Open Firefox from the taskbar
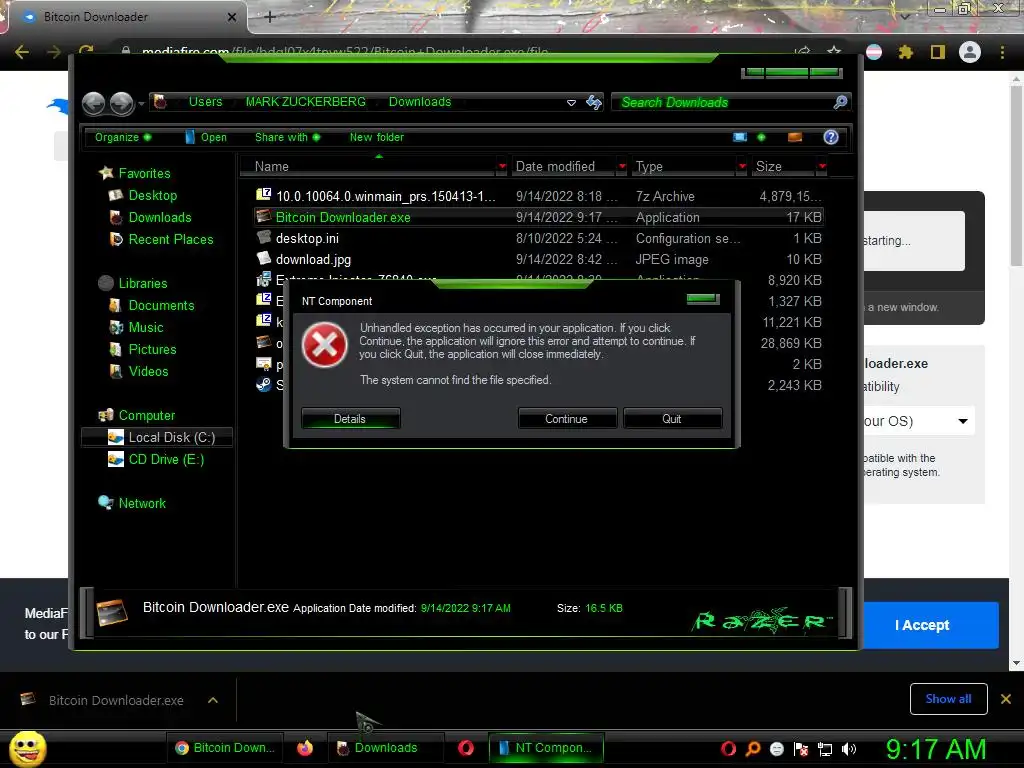Image resolution: width=1024 pixels, height=768 pixels. coord(304,748)
